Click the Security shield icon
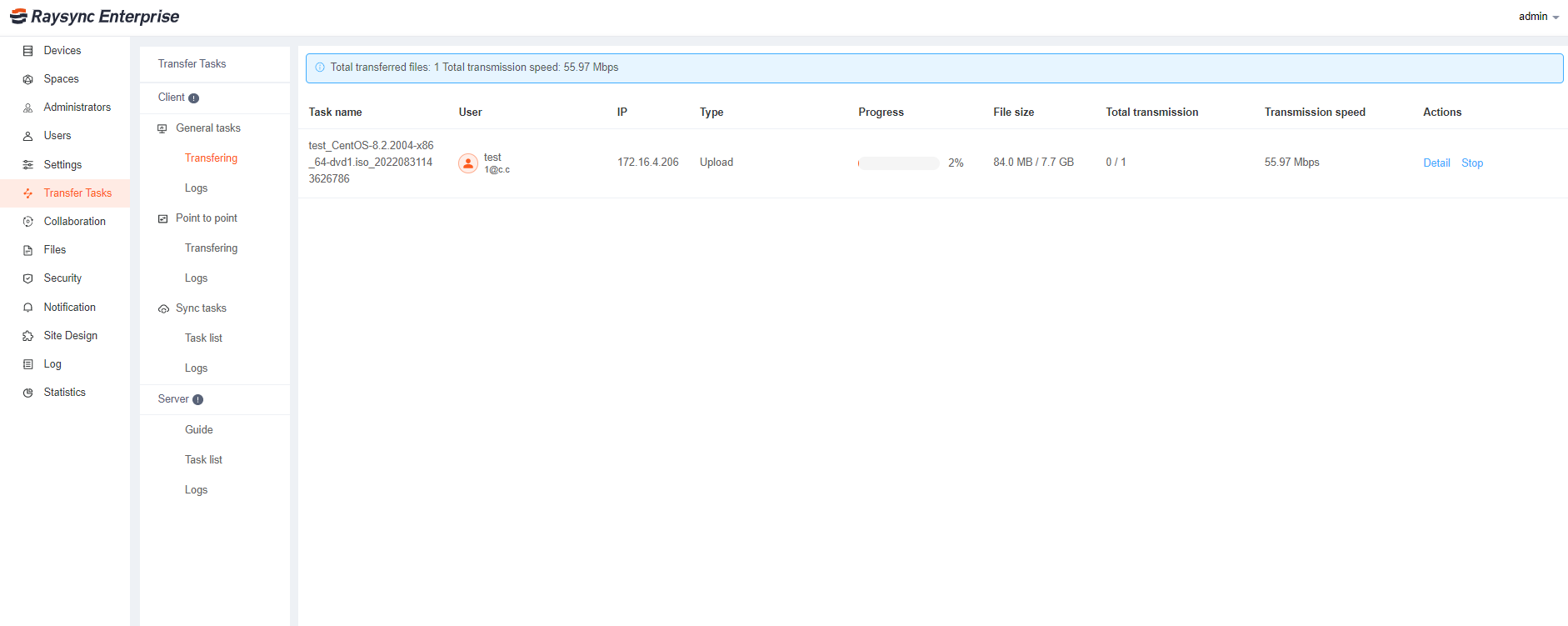The image size is (1568, 626). 27,278
